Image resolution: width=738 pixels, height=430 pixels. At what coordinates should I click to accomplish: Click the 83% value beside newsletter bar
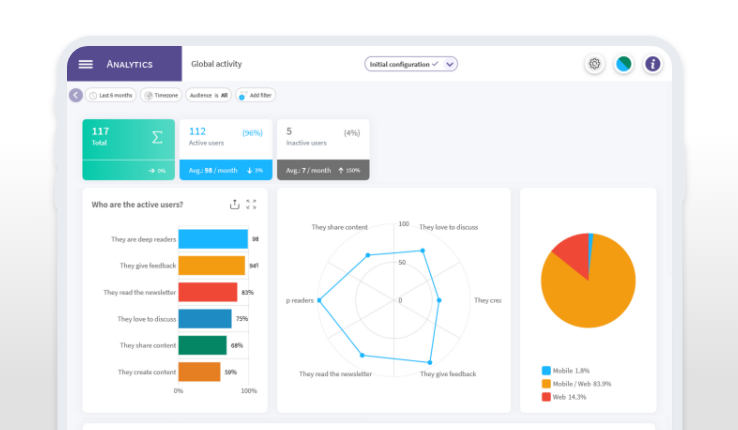click(x=248, y=293)
